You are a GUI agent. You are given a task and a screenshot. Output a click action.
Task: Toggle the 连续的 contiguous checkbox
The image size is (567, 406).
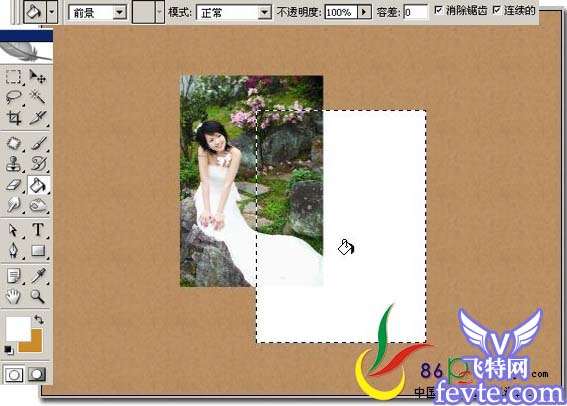pos(497,10)
